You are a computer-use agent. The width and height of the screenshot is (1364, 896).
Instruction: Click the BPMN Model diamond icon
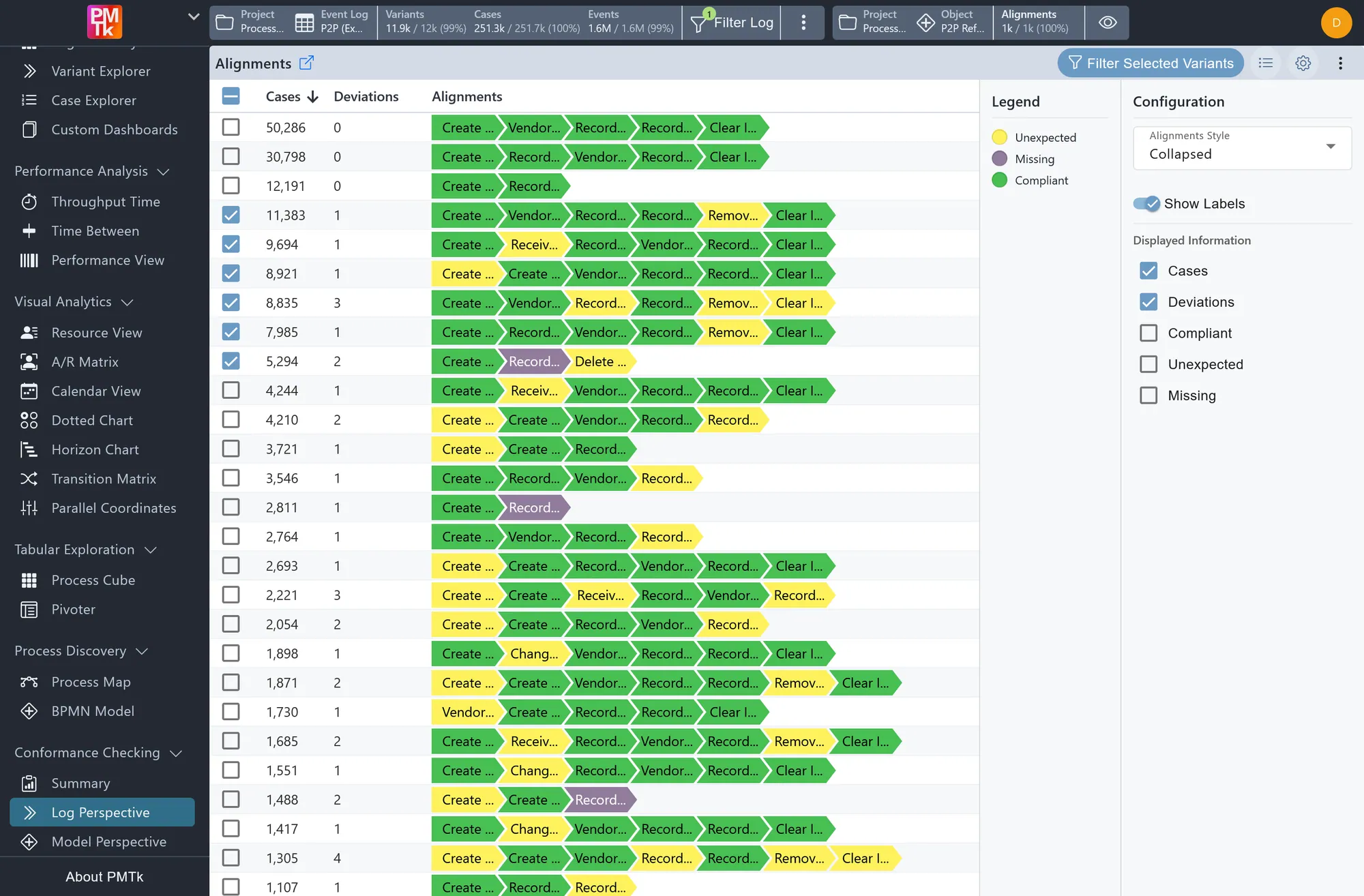pyautogui.click(x=29, y=711)
